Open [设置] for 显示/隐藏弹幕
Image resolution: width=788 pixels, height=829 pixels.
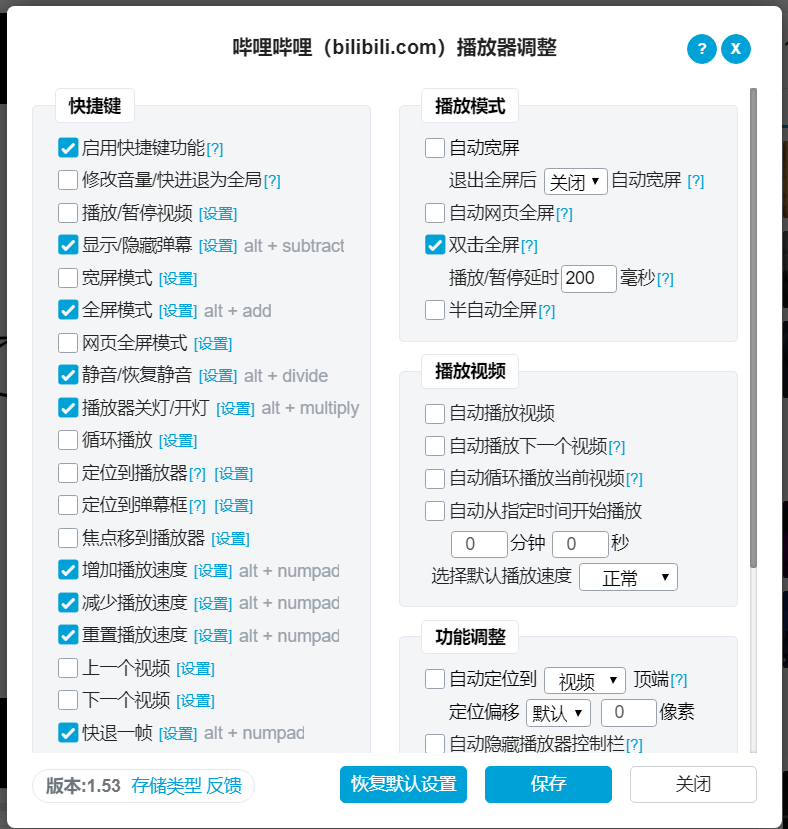tap(218, 246)
